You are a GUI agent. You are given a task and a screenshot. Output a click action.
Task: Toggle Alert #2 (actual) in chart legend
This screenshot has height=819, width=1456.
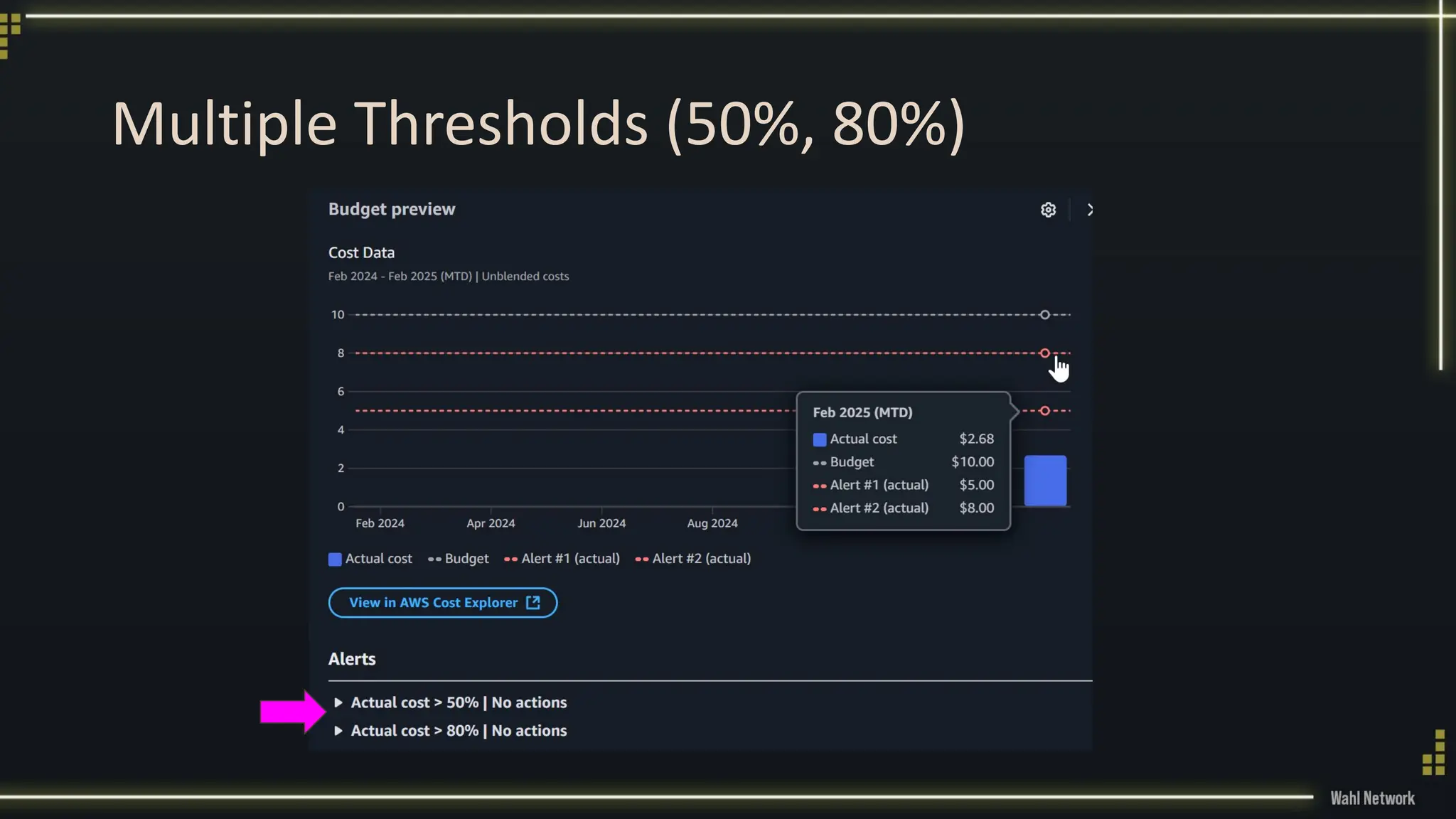tap(693, 559)
